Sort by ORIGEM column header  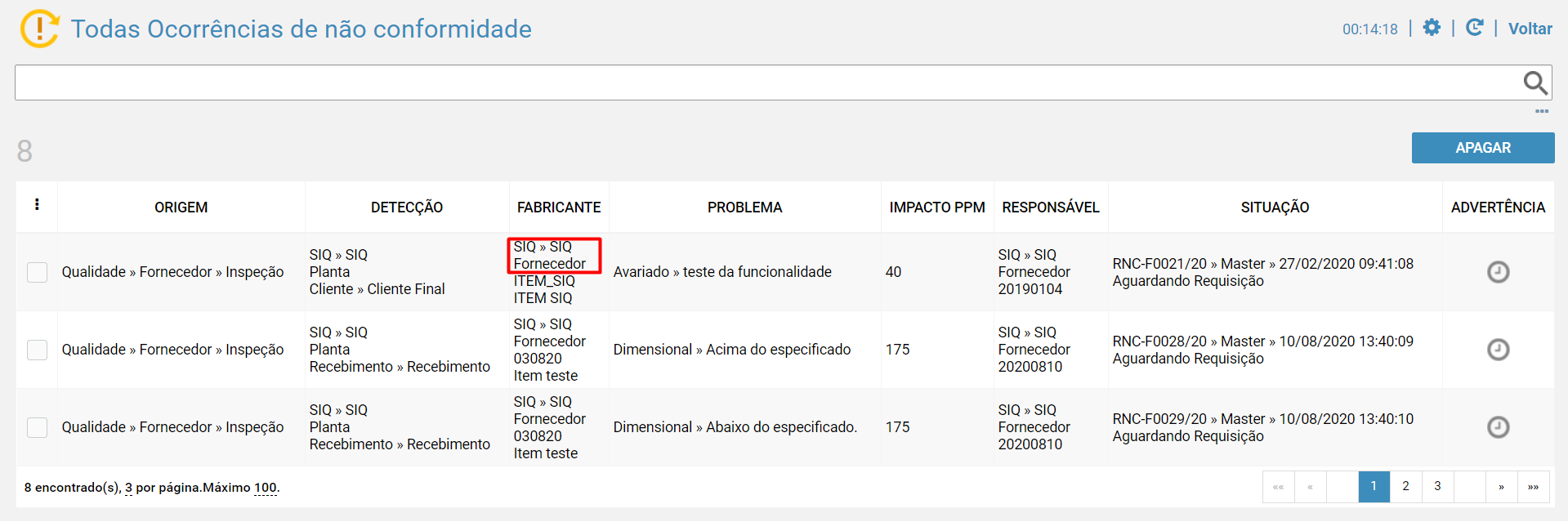coord(181,207)
